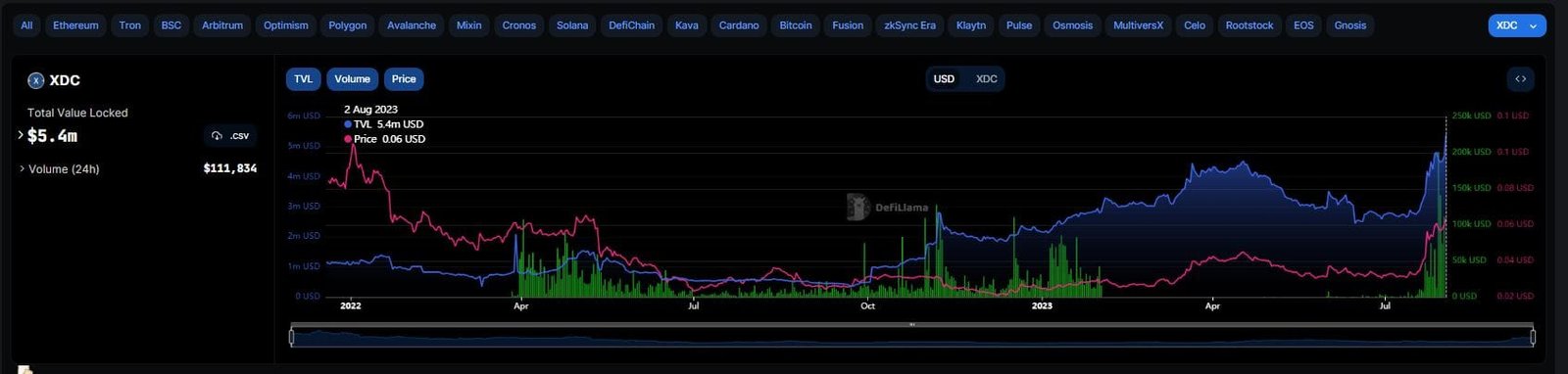The height and width of the screenshot is (374, 1568).
Task: Open the Avalanche chain page
Action: coord(412,25)
